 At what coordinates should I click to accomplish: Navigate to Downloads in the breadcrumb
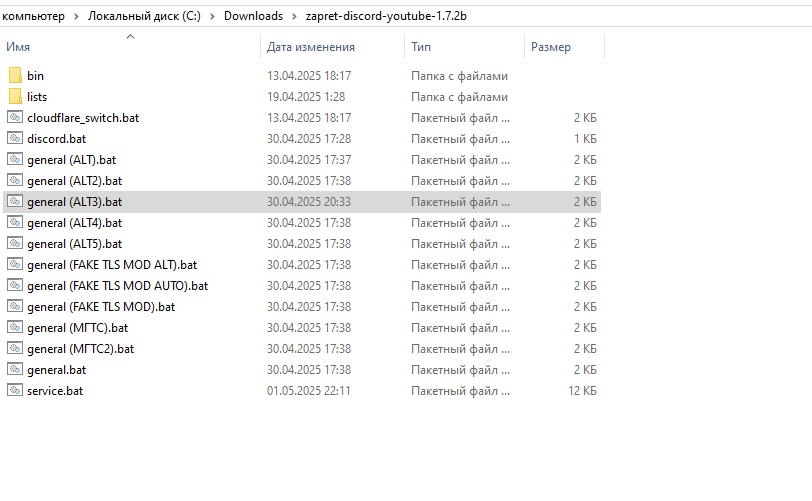click(x=253, y=16)
